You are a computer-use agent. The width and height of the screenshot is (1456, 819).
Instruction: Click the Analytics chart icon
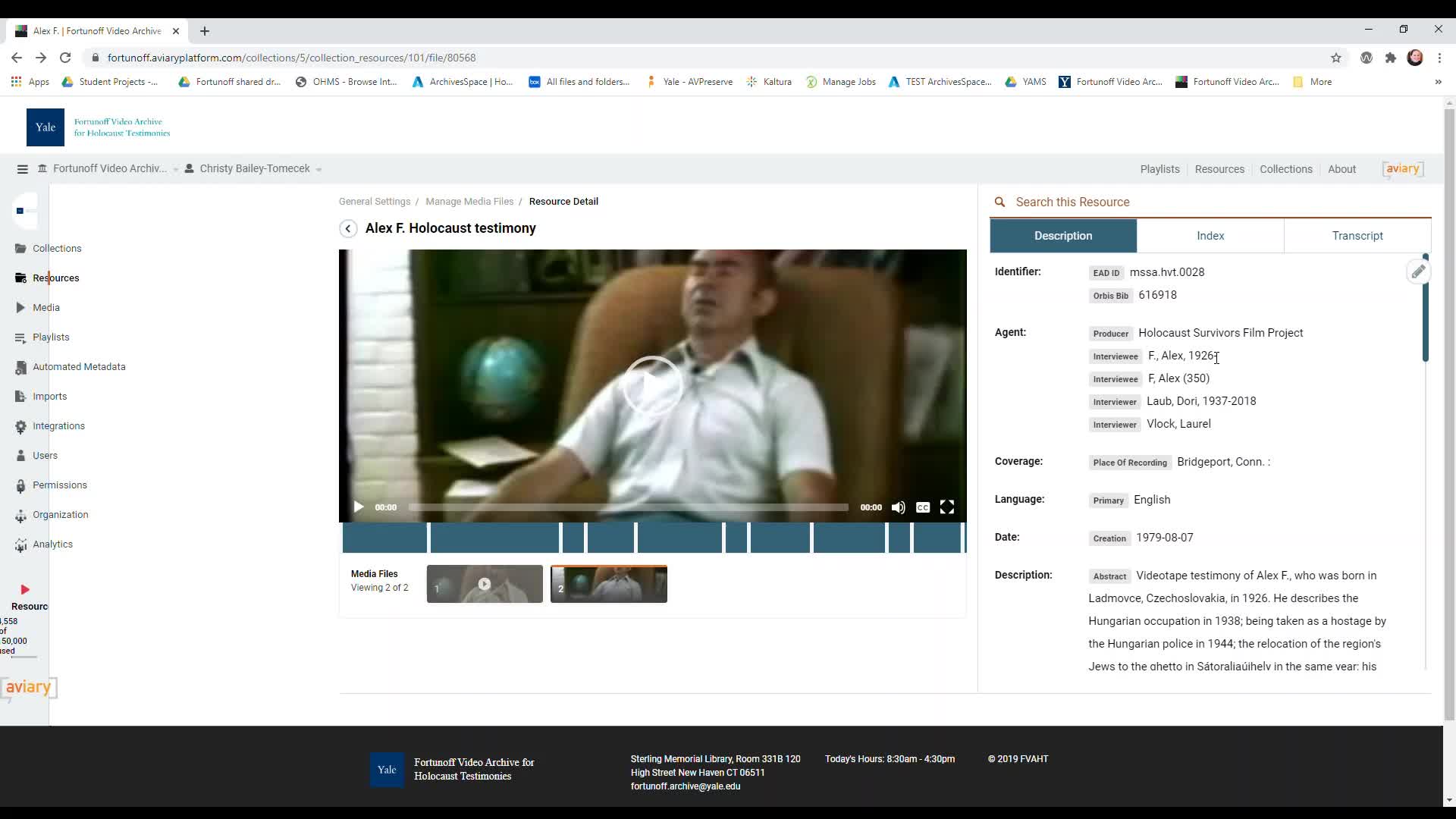point(20,544)
